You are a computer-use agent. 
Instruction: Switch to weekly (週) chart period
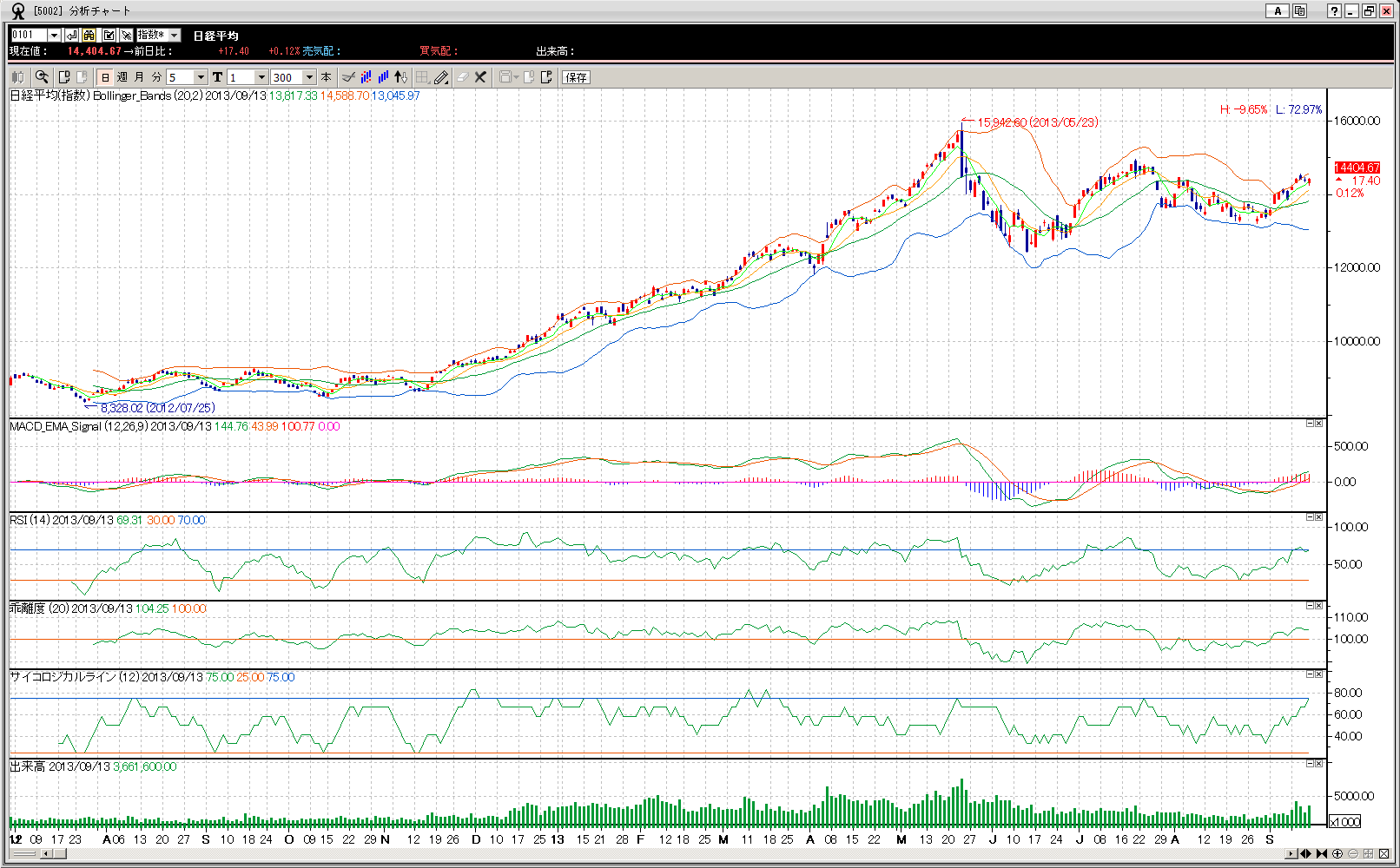pyautogui.click(x=122, y=77)
